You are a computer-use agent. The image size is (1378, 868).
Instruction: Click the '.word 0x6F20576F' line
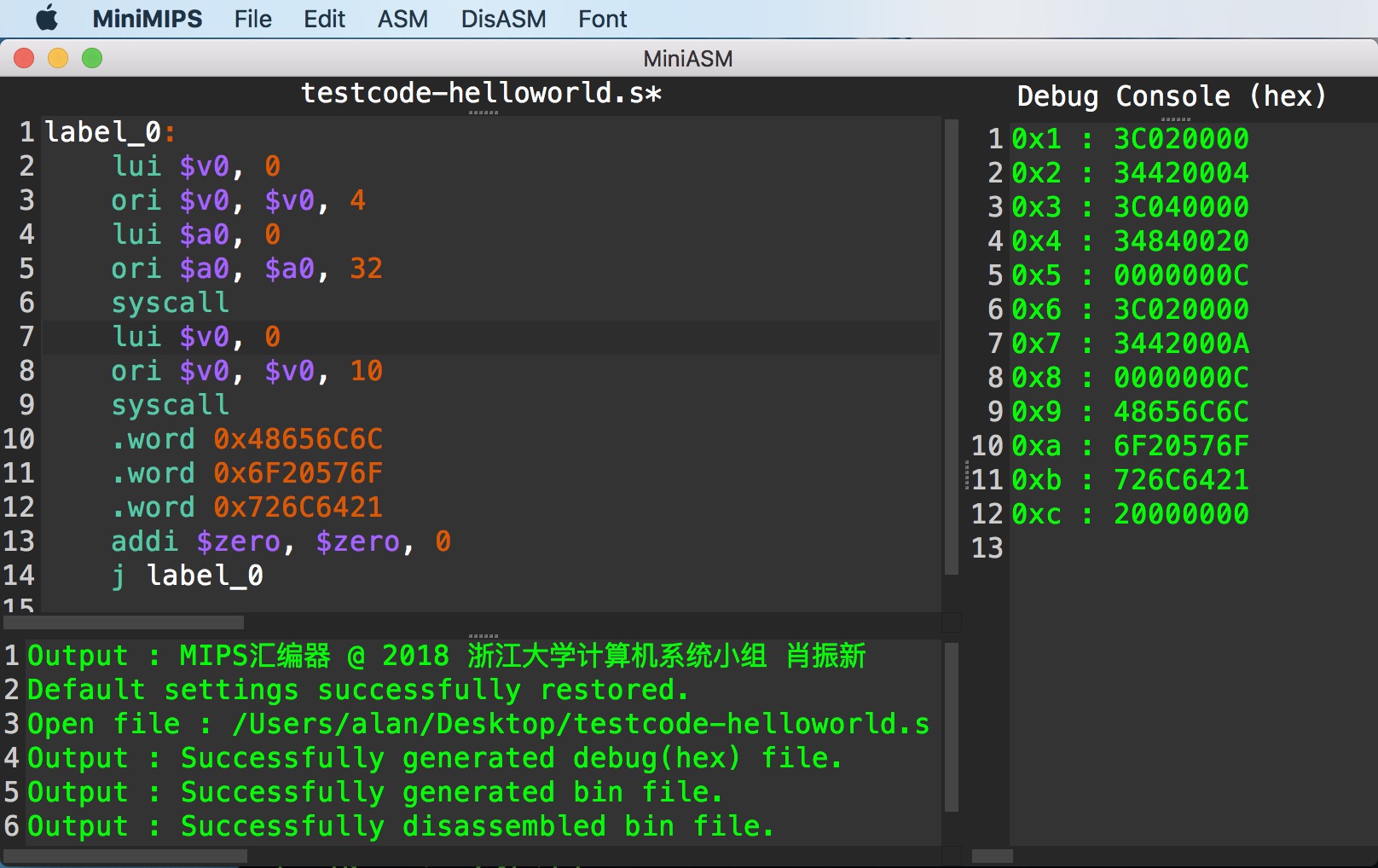pos(247,473)
